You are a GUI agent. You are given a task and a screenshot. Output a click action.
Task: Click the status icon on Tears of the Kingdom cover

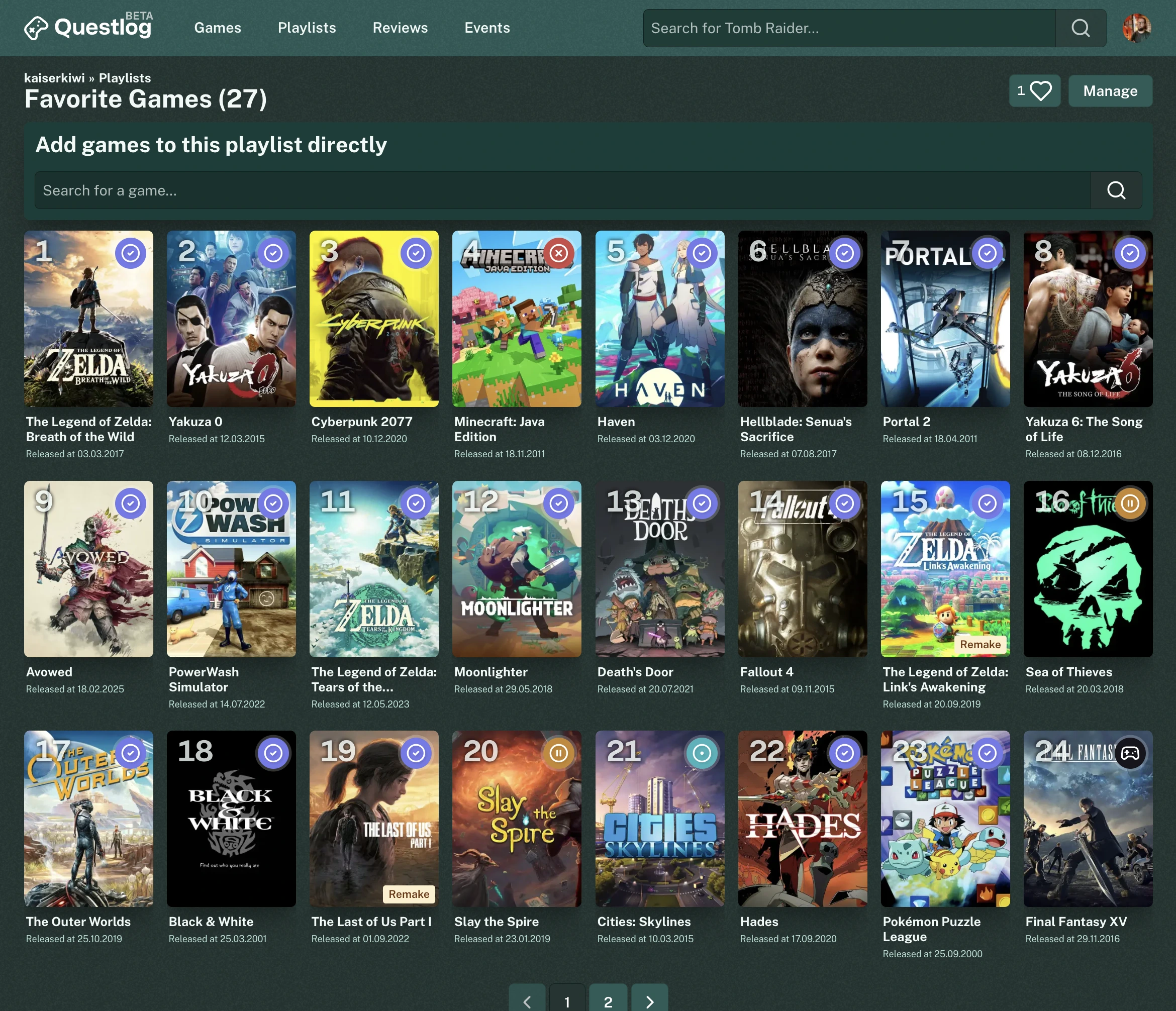coord(416,503)
